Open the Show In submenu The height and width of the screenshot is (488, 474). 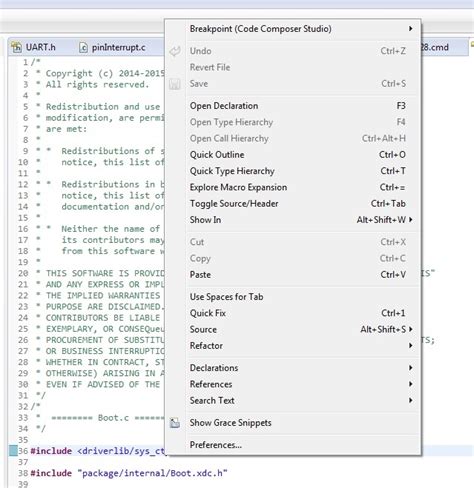[x=293, y=220]
